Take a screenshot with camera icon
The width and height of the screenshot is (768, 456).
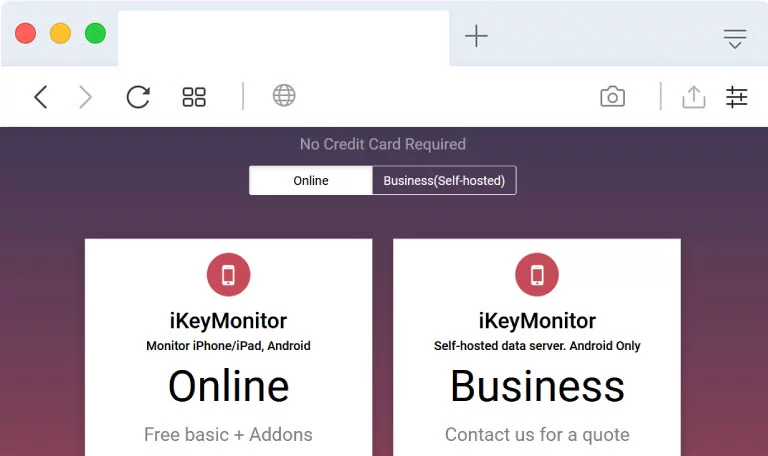pos(613,96)
